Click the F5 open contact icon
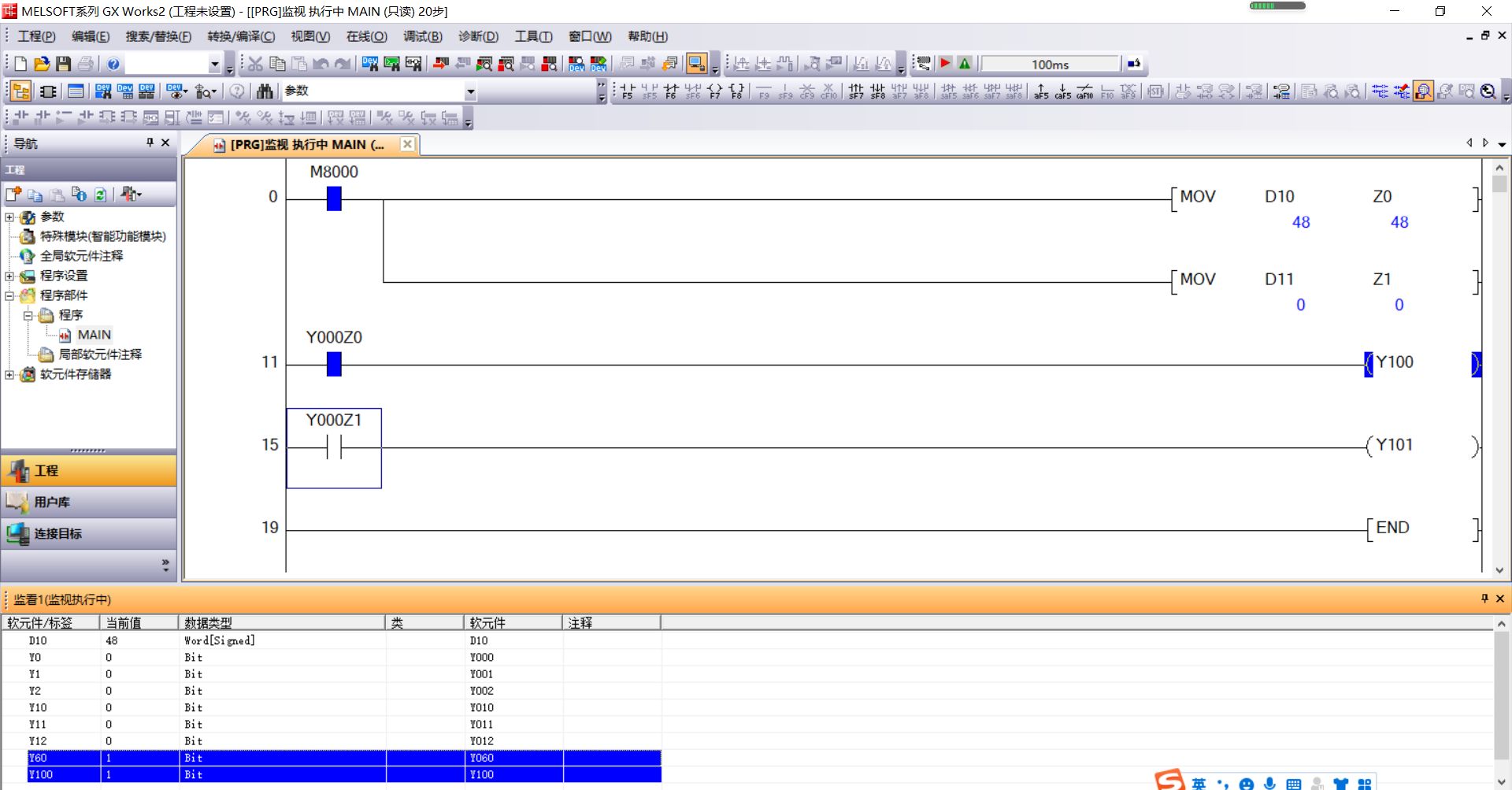Image resolution: width=1512 pixels, height=790 pixels. pos(627,91)
